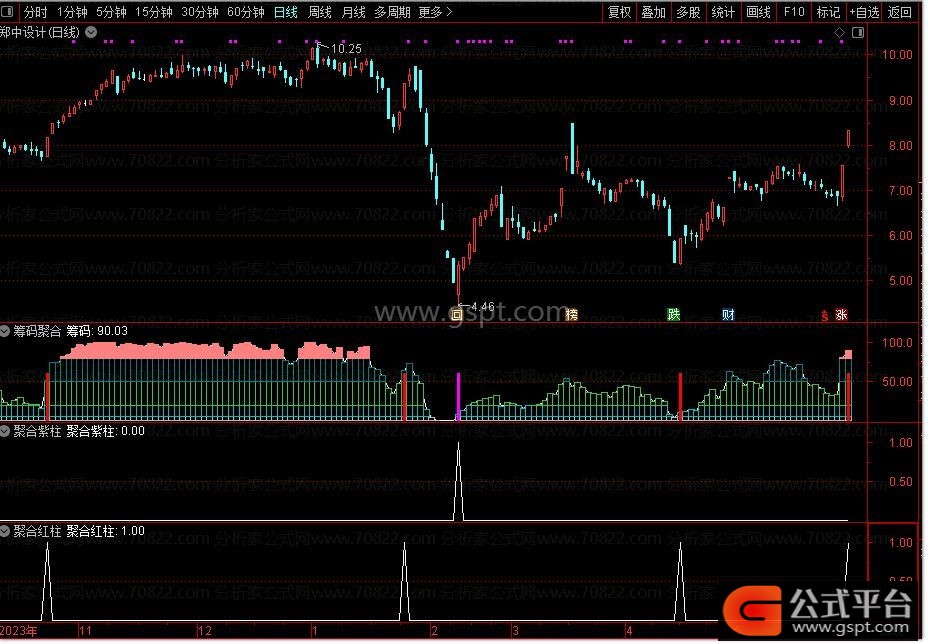The image size is (928, 644).
Task: Switch to the 月线 monthly tab
Action: coord(354,12)
